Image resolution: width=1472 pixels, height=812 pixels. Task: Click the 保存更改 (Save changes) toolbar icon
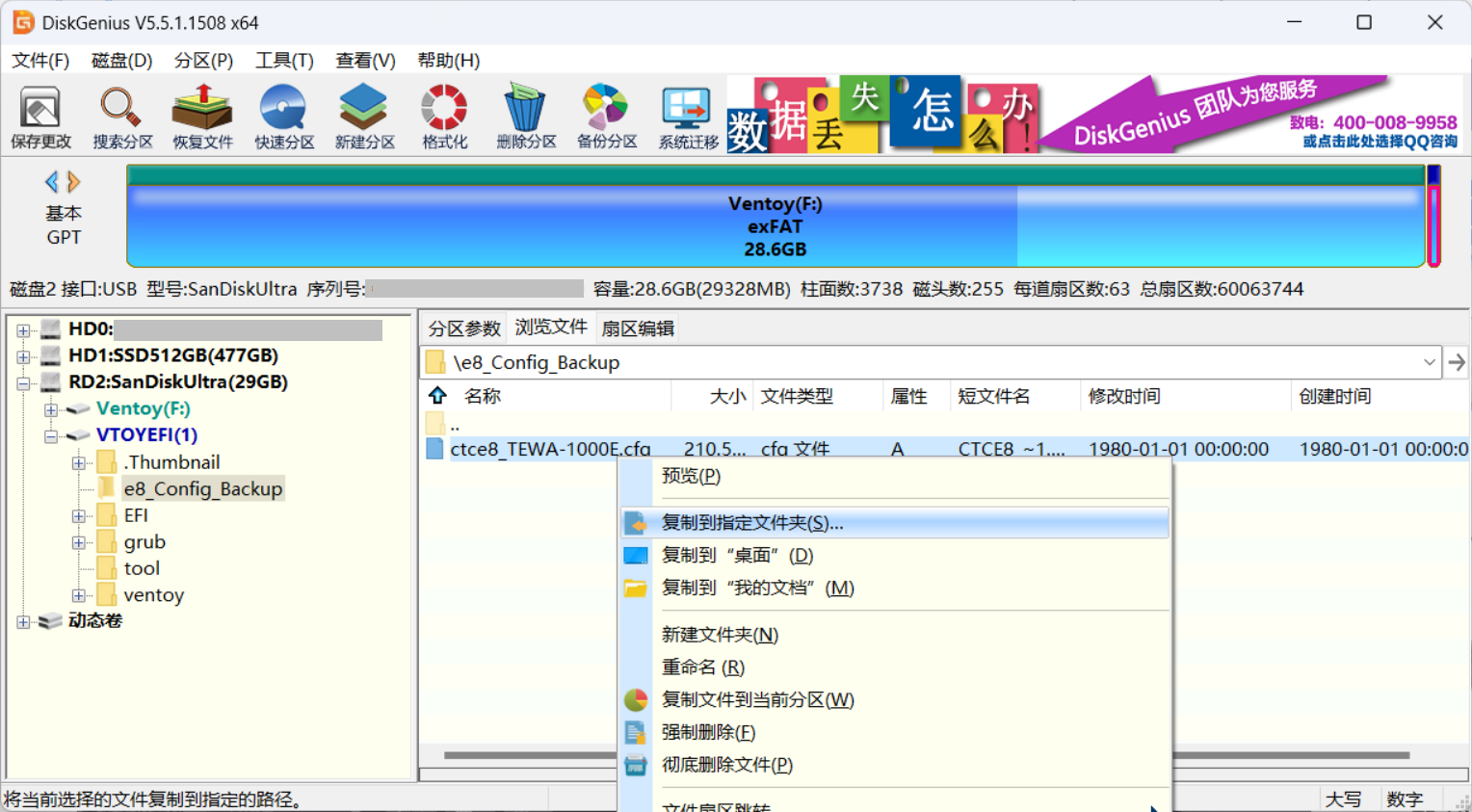coord(40,116)
